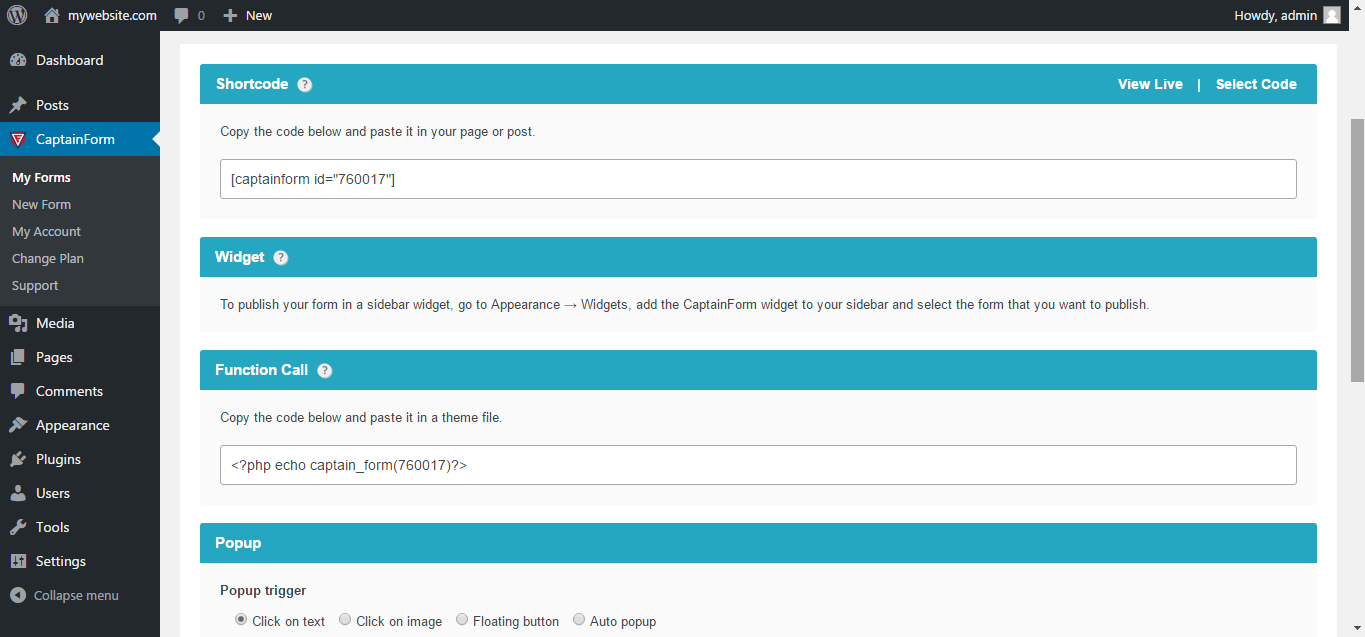1365x637 pixels.
Task: Open the Settings menu label
Action: [x=61, y=561]
